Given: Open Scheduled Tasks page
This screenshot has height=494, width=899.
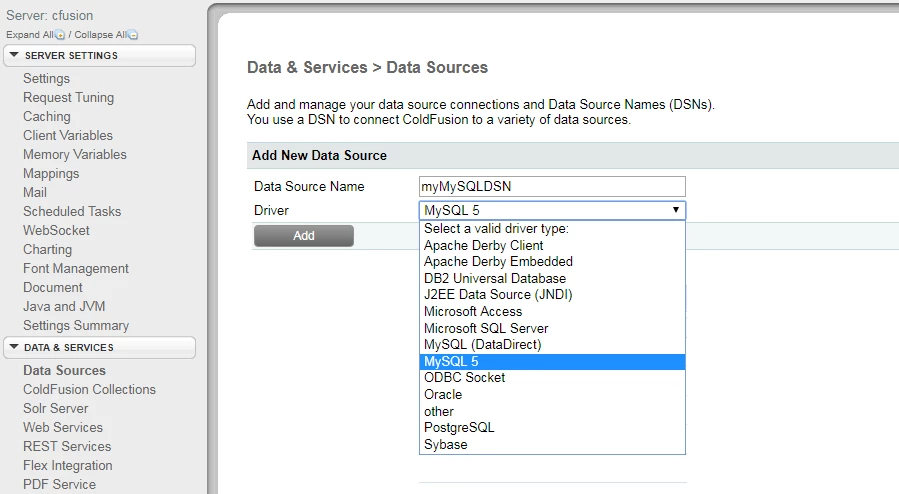Looking at the screenshot, I should click(72, 211).
